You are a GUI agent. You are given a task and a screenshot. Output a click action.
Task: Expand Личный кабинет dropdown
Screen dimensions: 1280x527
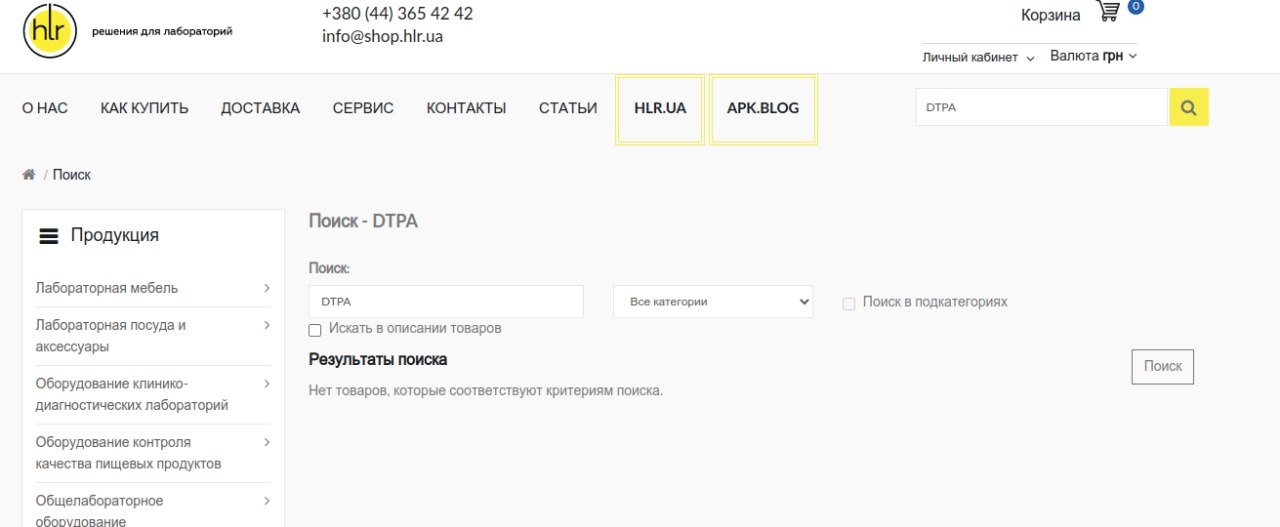tap(978, 58)
